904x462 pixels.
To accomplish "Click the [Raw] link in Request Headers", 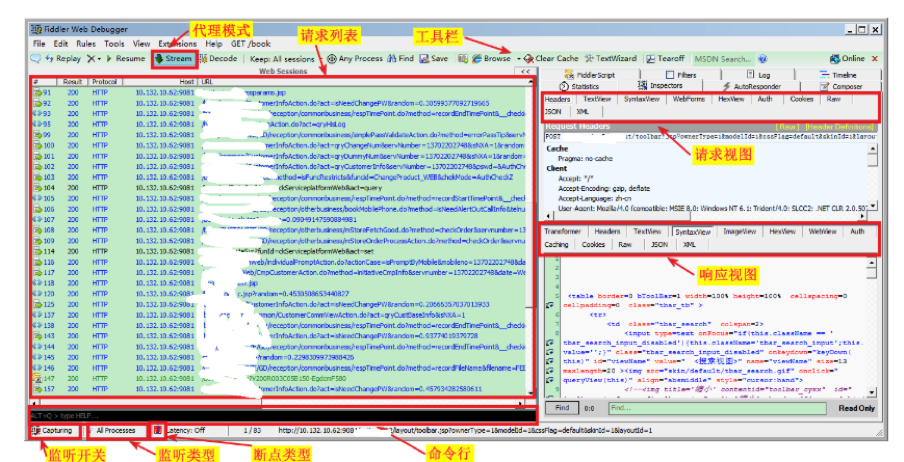I will click(787, 126).
